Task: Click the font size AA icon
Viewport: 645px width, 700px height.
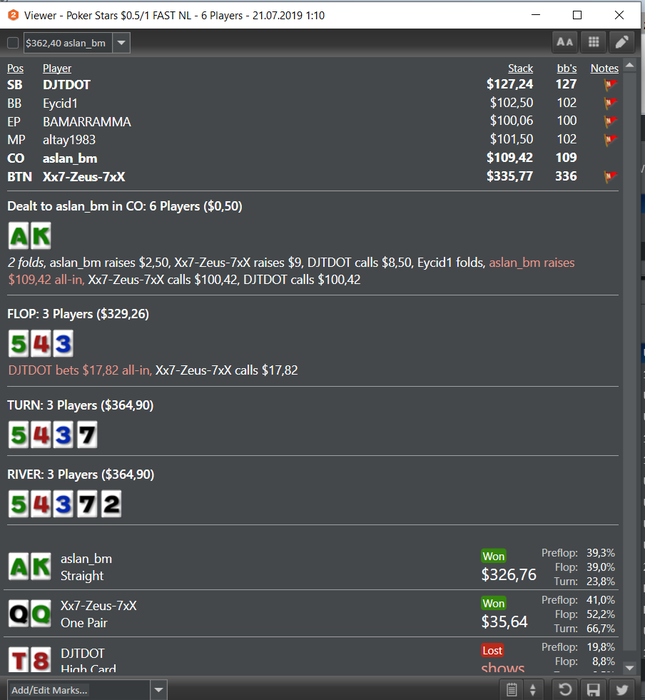Action: pos(565,42)
